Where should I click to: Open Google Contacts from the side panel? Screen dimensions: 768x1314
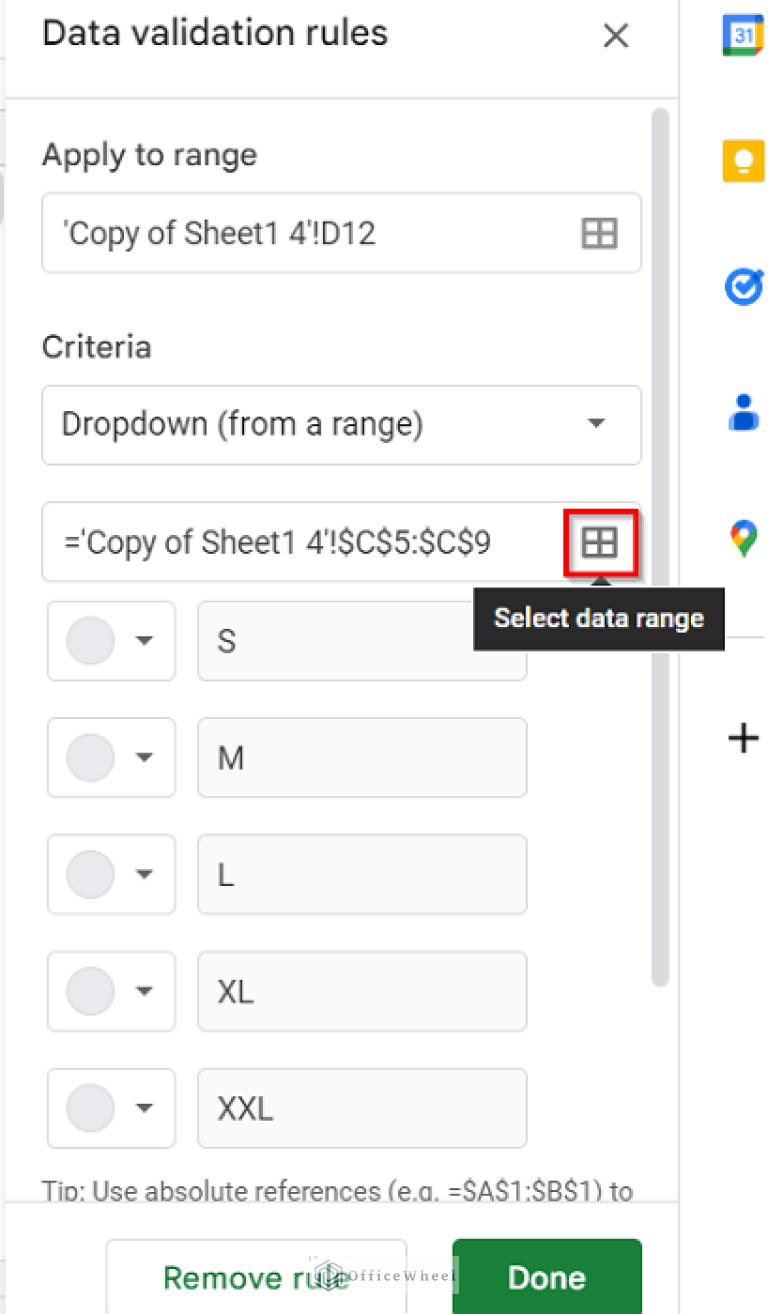pyautogui.click(x=742, y=413)
